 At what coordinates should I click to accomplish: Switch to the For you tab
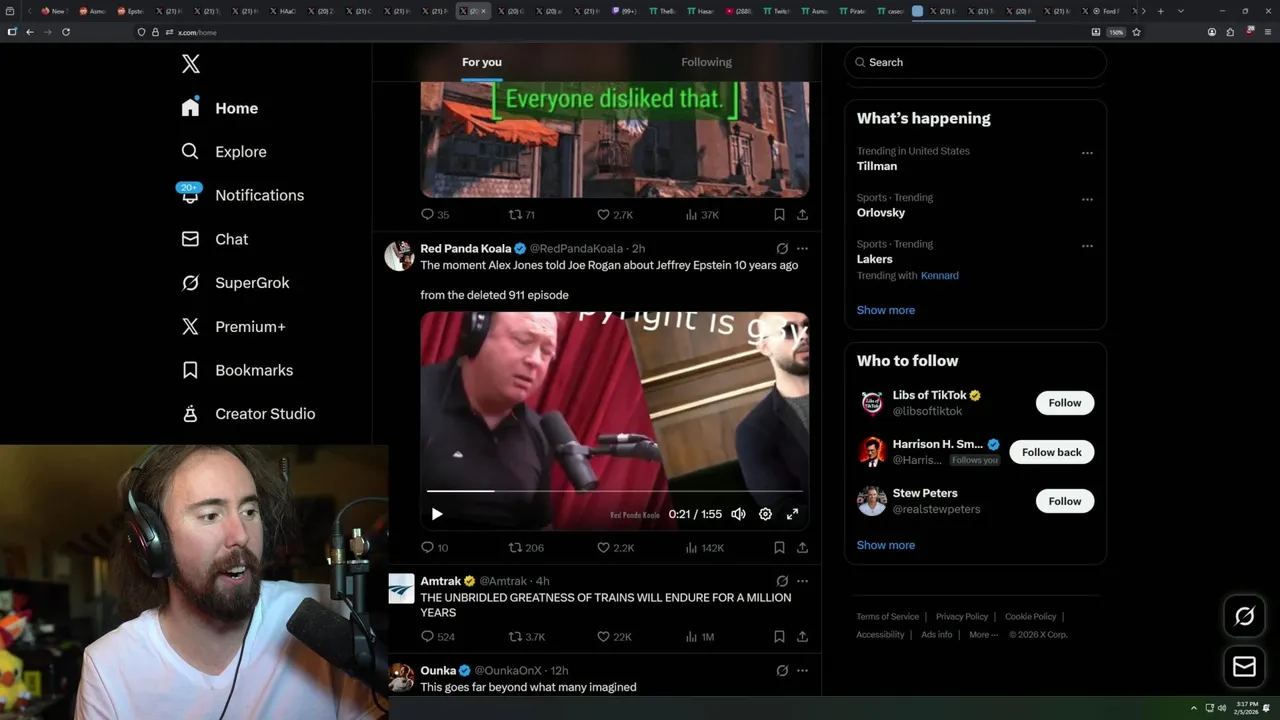482,62
